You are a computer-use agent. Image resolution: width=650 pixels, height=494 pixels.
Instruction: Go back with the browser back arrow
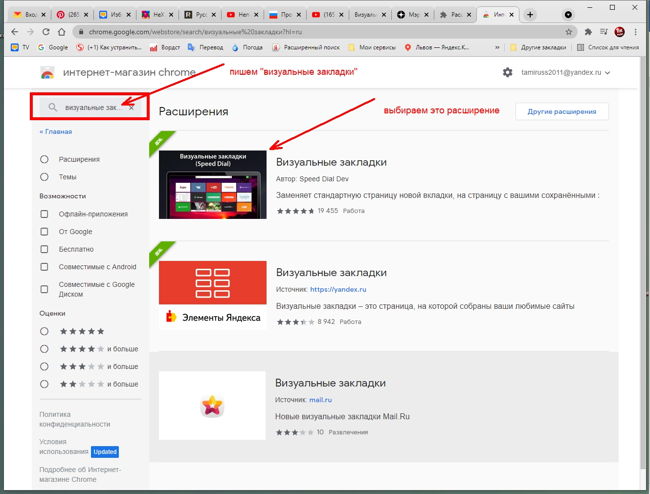coord(15,32)
